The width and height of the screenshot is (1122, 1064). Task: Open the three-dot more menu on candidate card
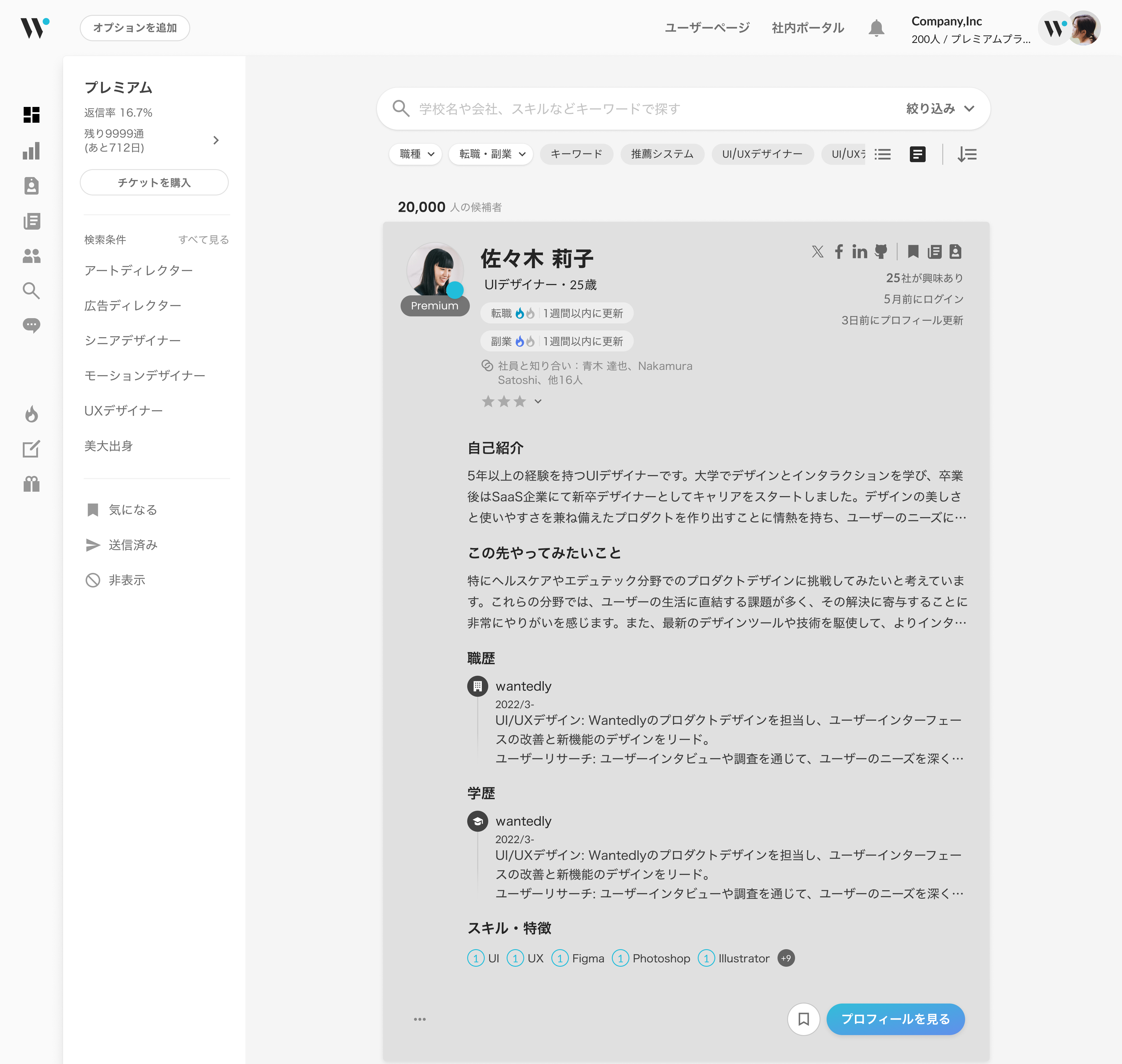[x=420, y=1019]
